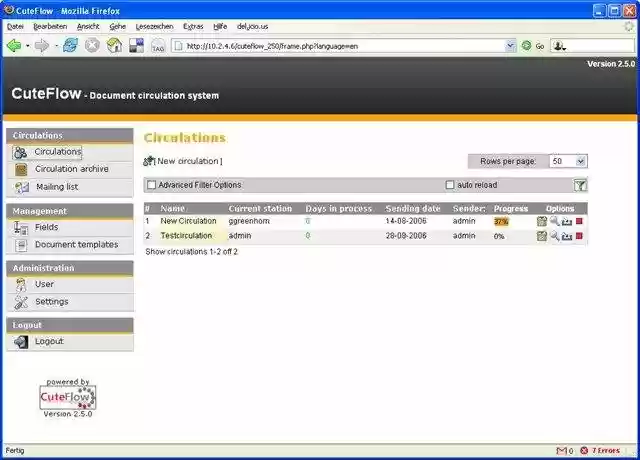This screenshot has height=460, width=640.
Task: Click the 7 Errors status bar indicator
Action: point(600,450)
